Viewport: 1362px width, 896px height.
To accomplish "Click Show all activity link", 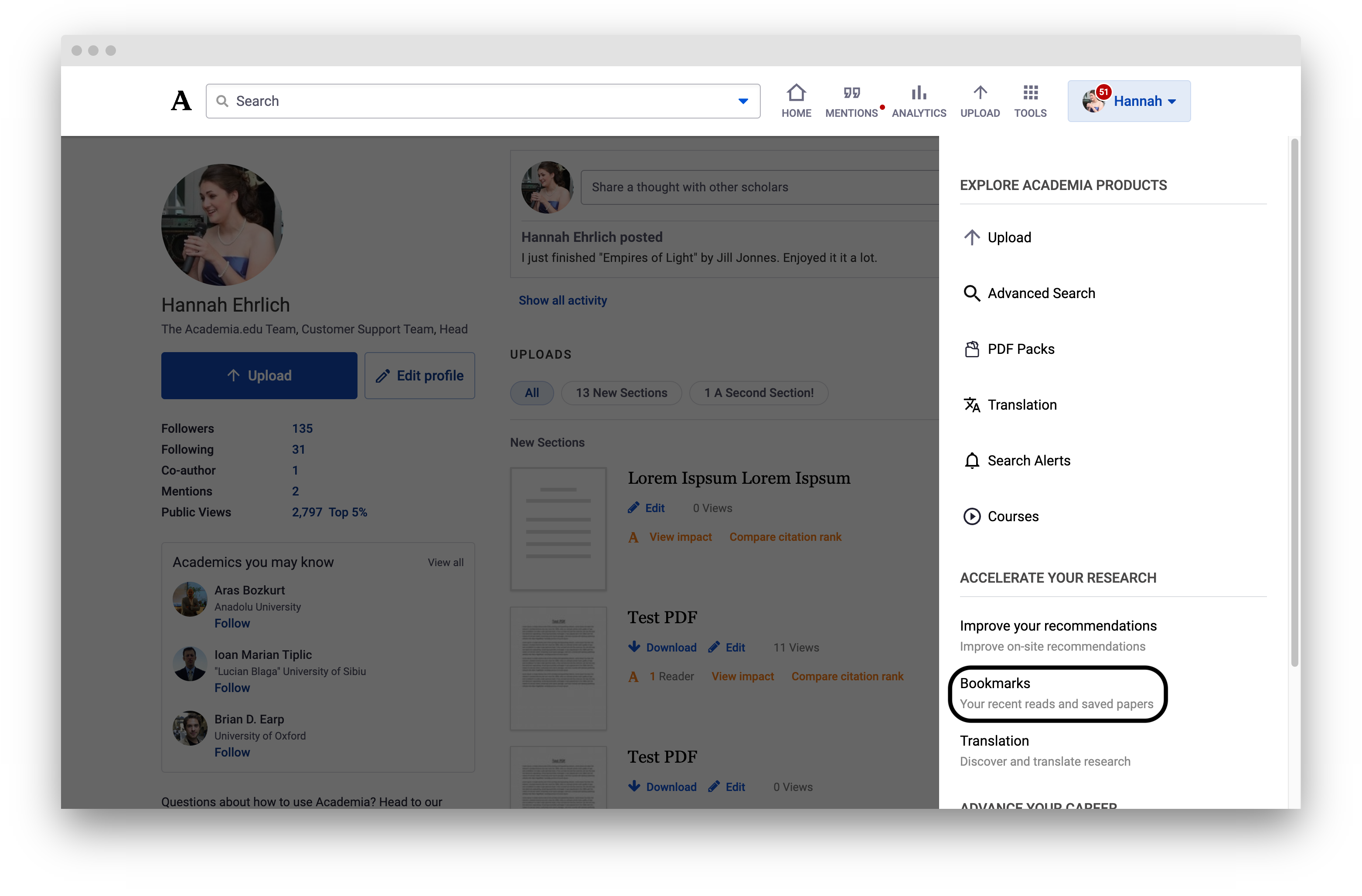I will point(562,300).
